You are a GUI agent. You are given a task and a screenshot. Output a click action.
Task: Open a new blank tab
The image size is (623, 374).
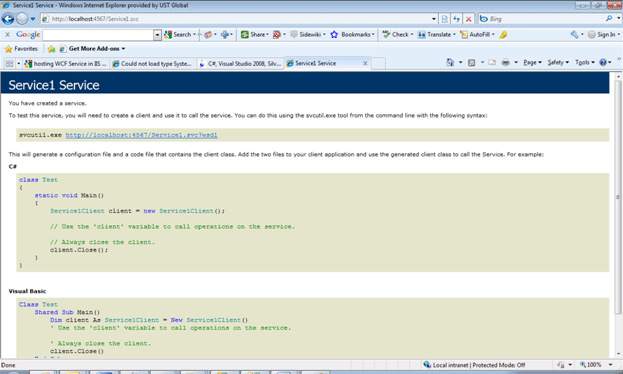(378, 64)
